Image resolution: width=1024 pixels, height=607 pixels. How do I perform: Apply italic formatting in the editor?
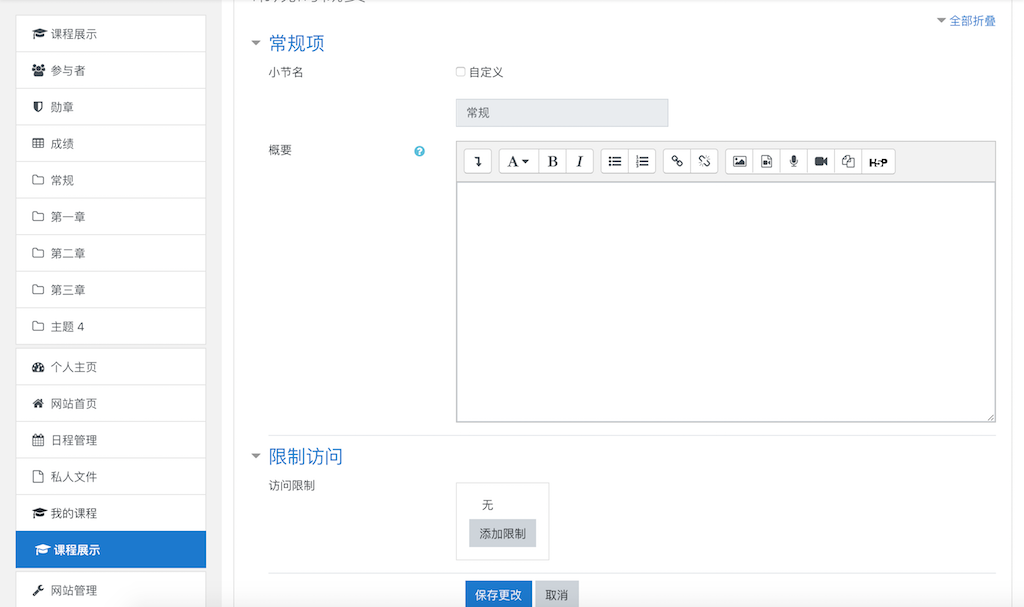coord(579,161)
